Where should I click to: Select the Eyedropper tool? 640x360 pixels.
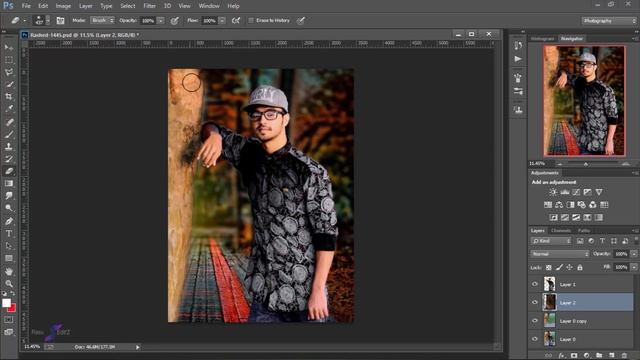point(9,109)
